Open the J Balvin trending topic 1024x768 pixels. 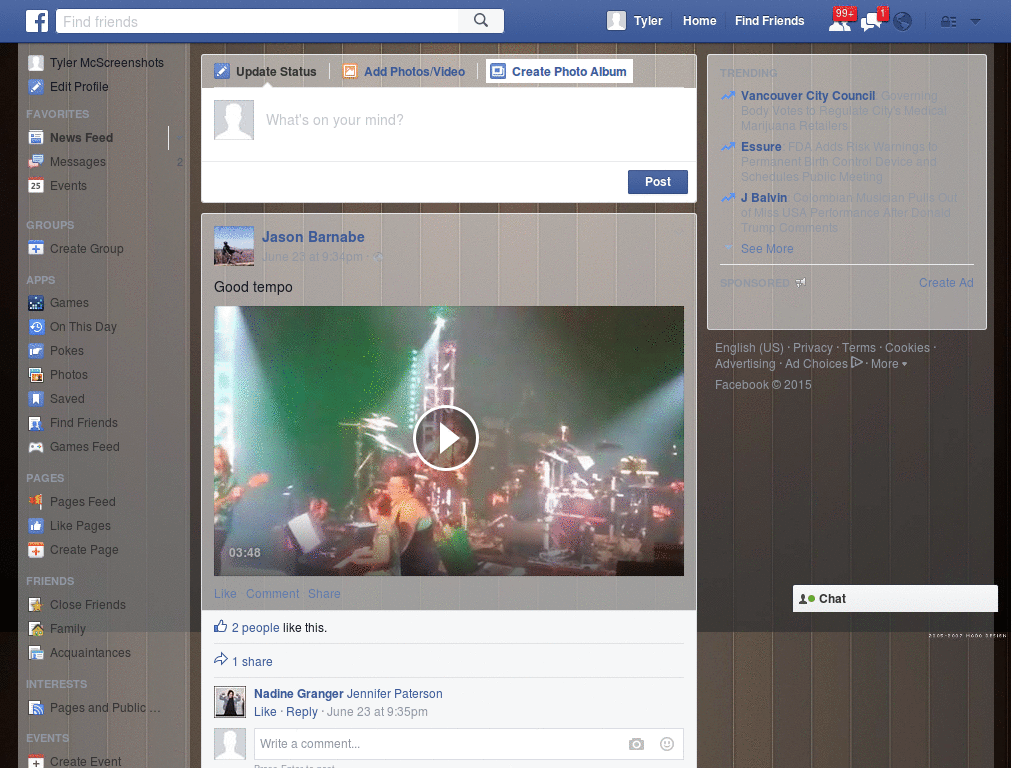pos(763,198)
